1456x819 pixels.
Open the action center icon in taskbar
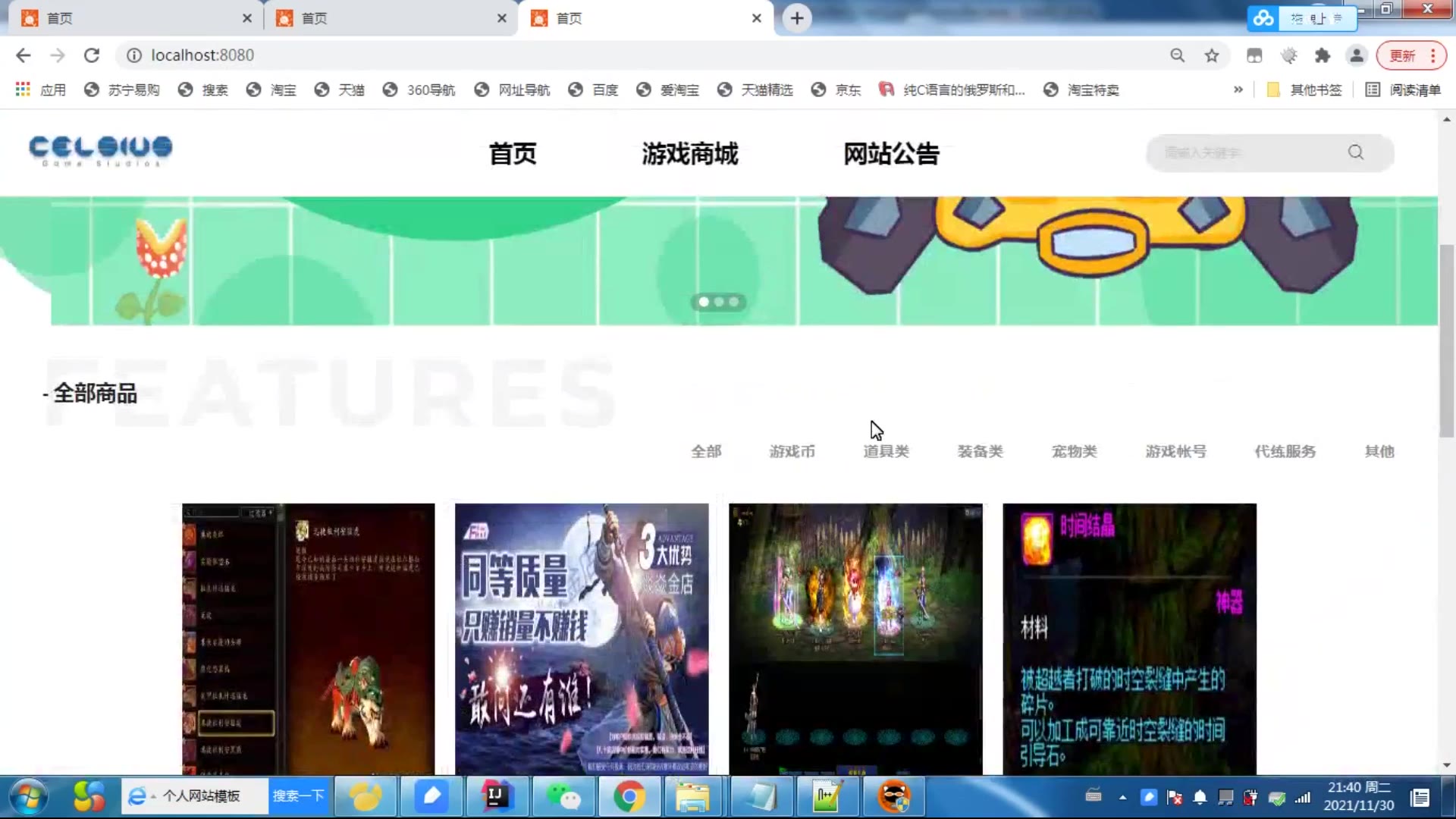coord(1420,797)
